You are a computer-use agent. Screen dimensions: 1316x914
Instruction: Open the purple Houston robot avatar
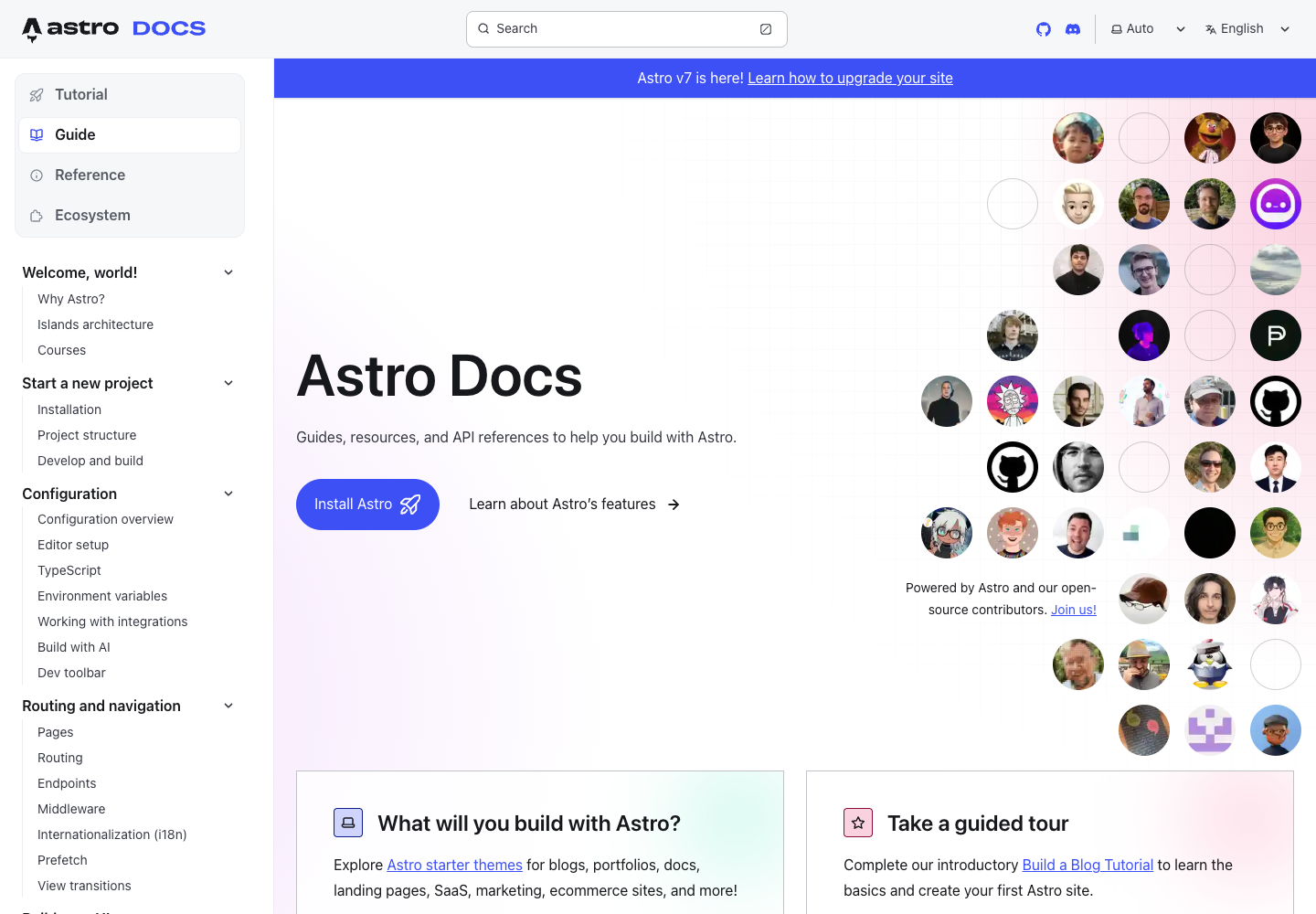click(x=1276, y=204)
